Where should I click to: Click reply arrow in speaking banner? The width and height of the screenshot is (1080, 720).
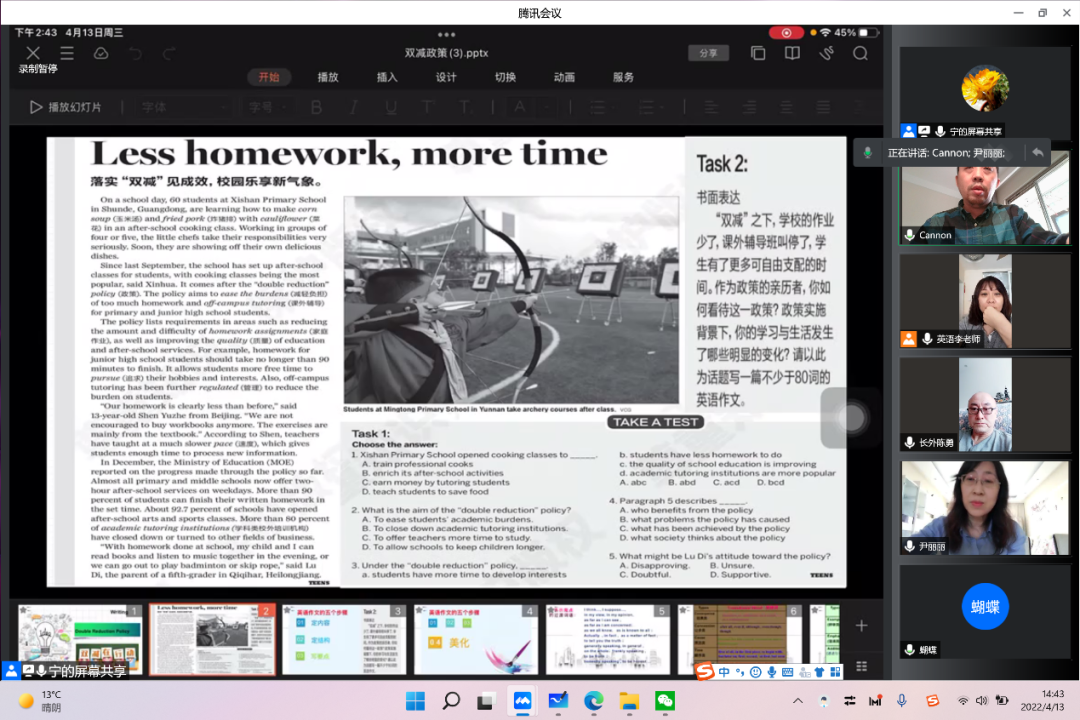[1037, 153]
